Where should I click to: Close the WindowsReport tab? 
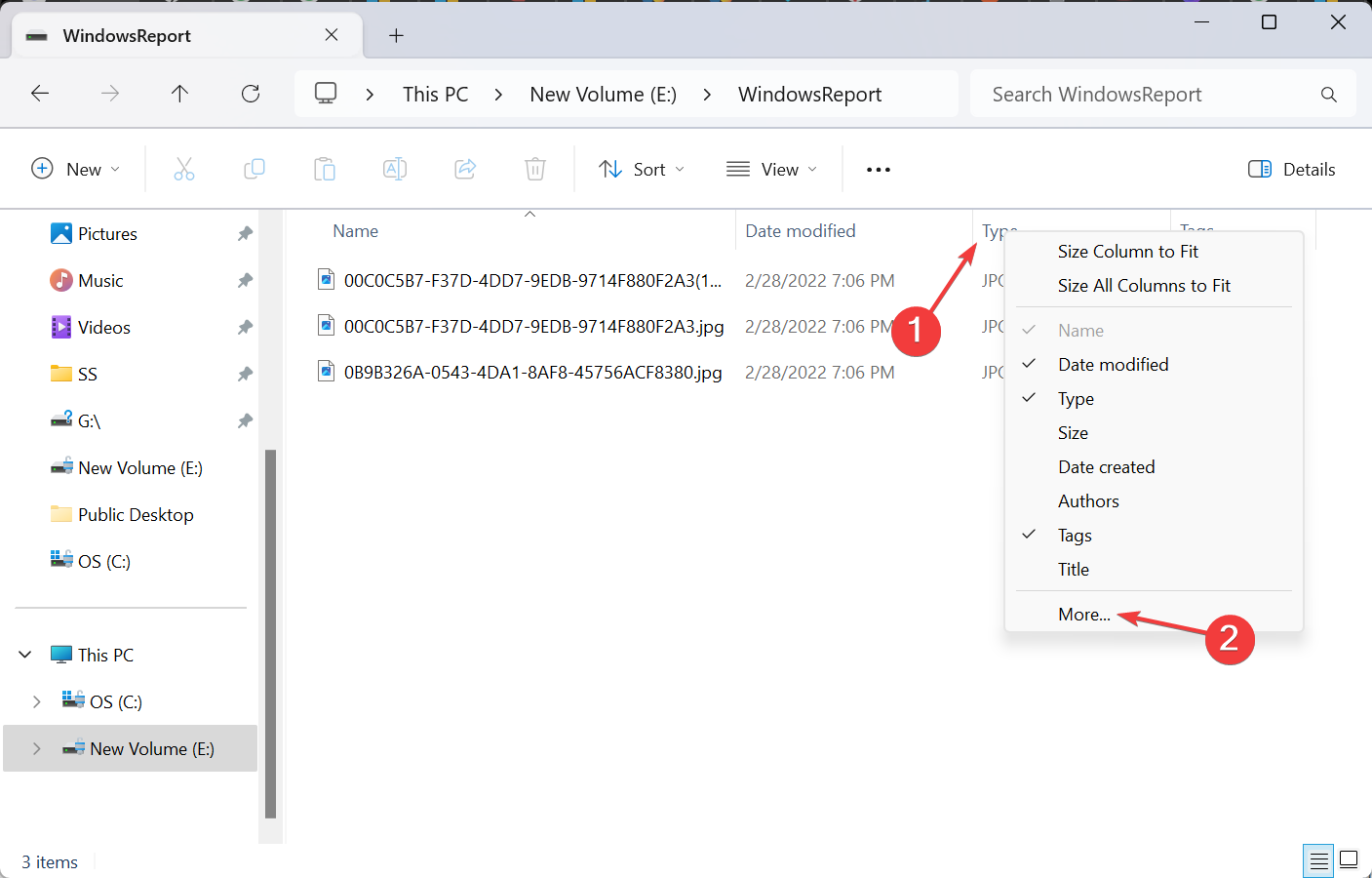click(332, 35)
